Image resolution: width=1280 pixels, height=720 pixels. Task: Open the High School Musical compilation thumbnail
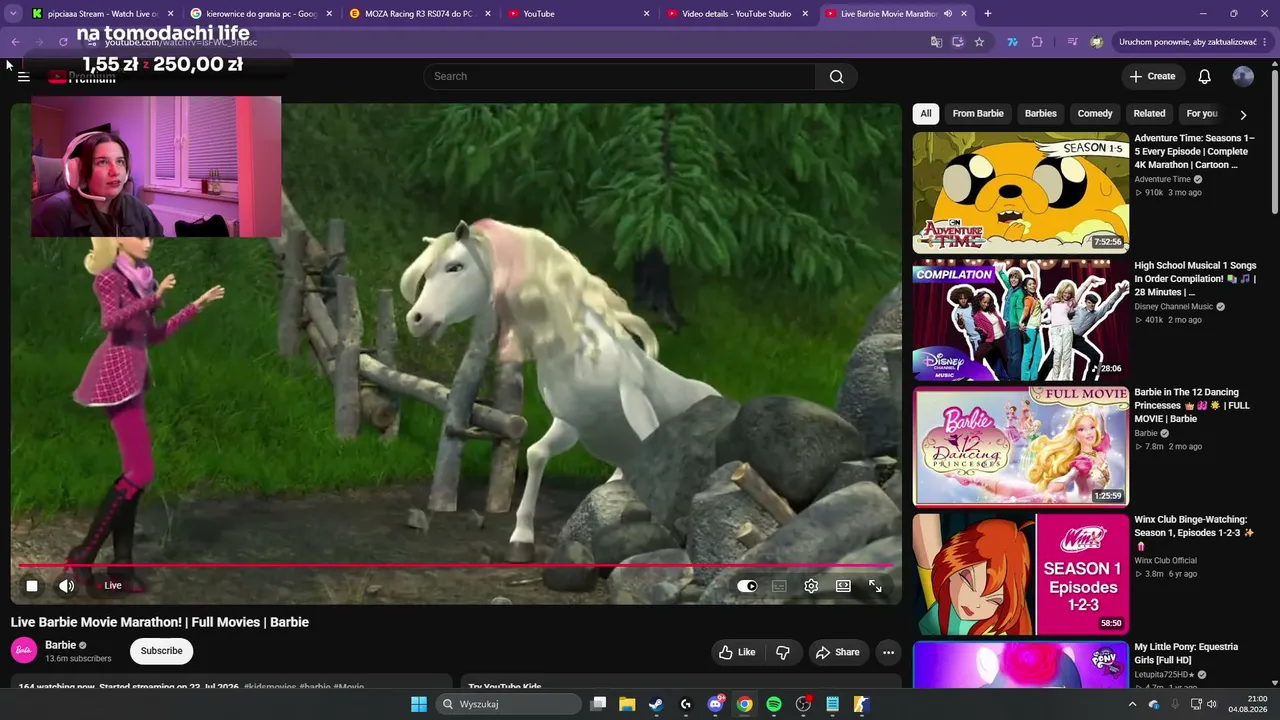coord(1021,320)
